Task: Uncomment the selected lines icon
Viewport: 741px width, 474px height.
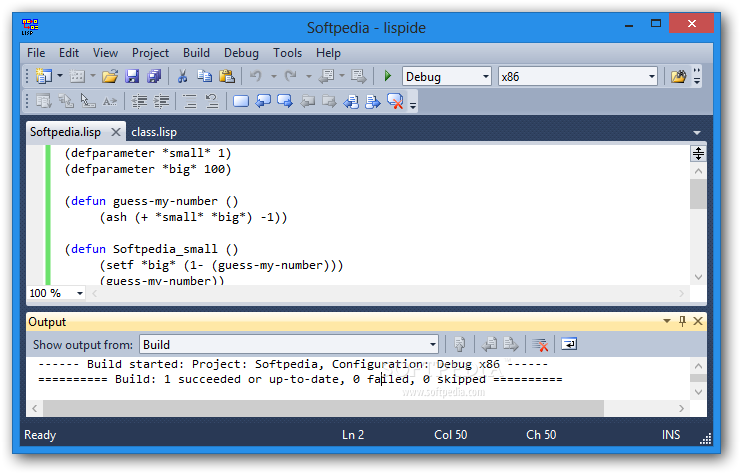Action: (212, 101)
